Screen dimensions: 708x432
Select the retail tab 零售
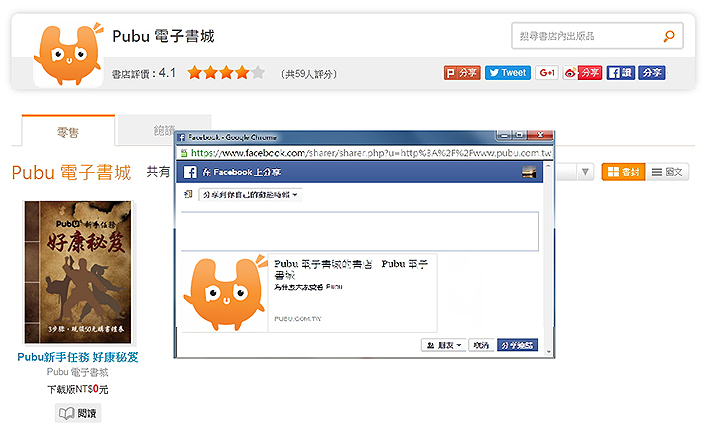click(68, 132)
